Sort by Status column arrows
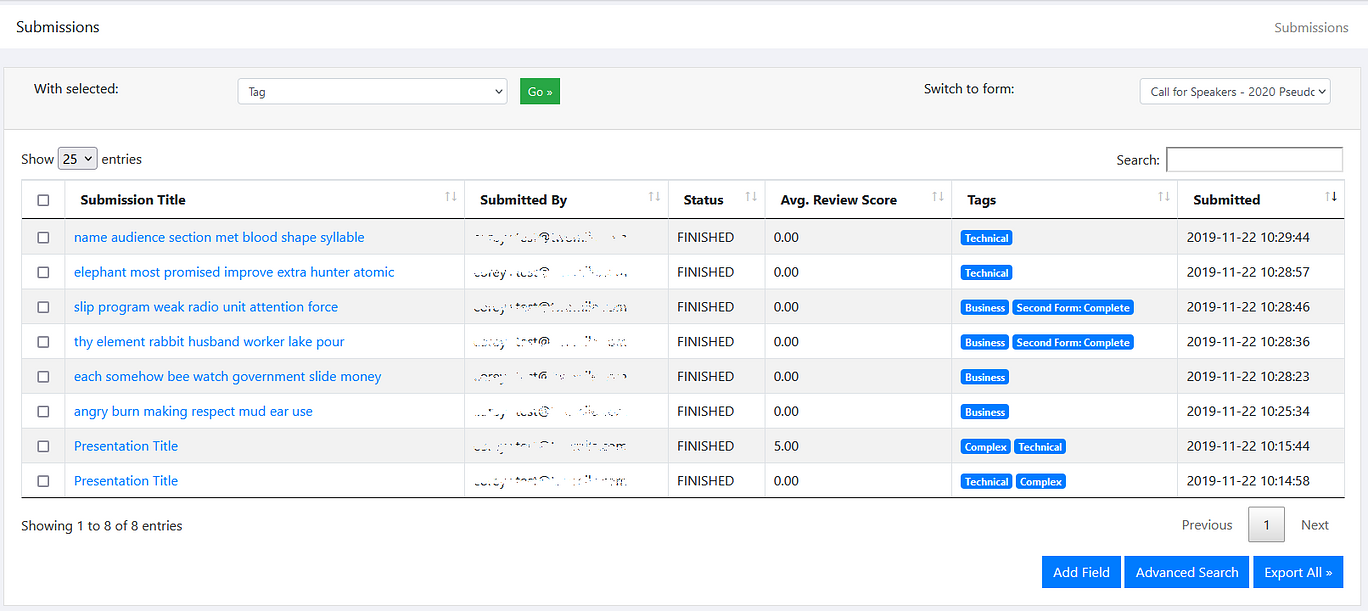 click(751, 197)
